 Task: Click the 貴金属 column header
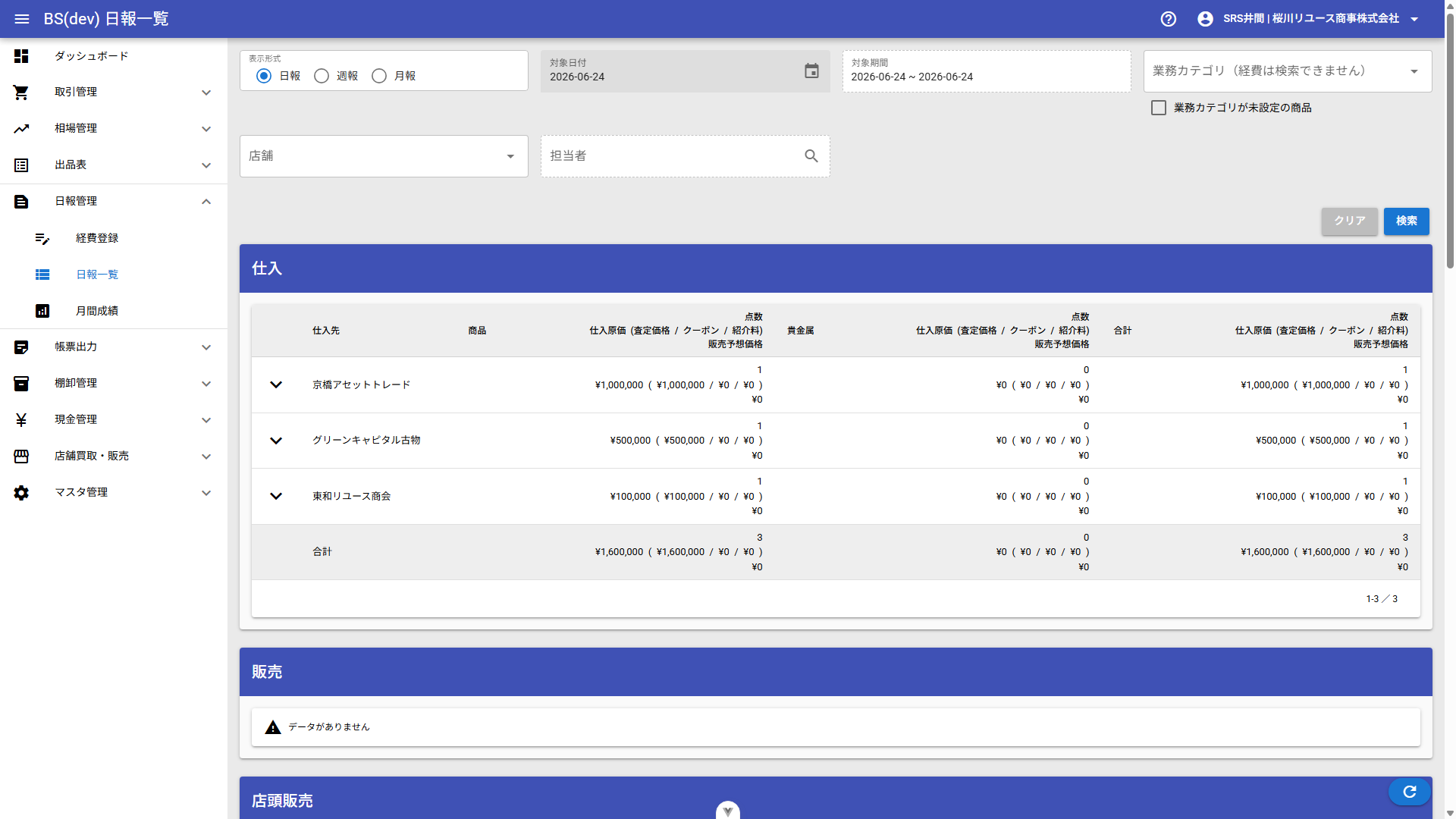tap(800, 331)
